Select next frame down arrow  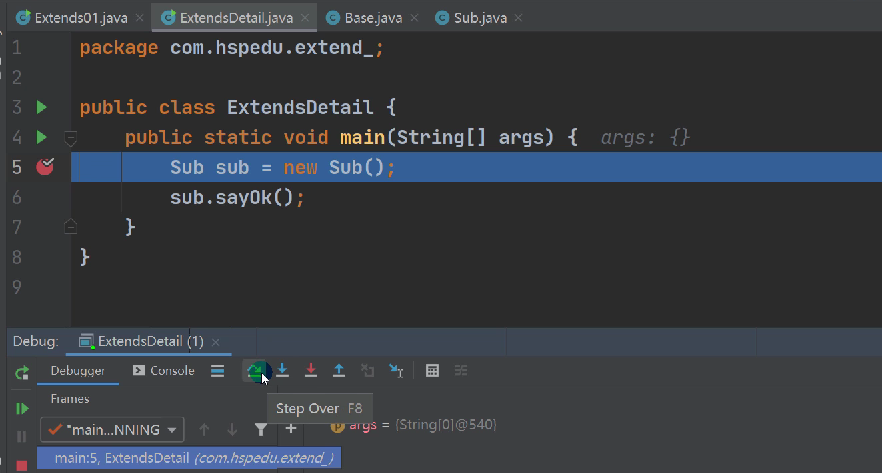232,430
